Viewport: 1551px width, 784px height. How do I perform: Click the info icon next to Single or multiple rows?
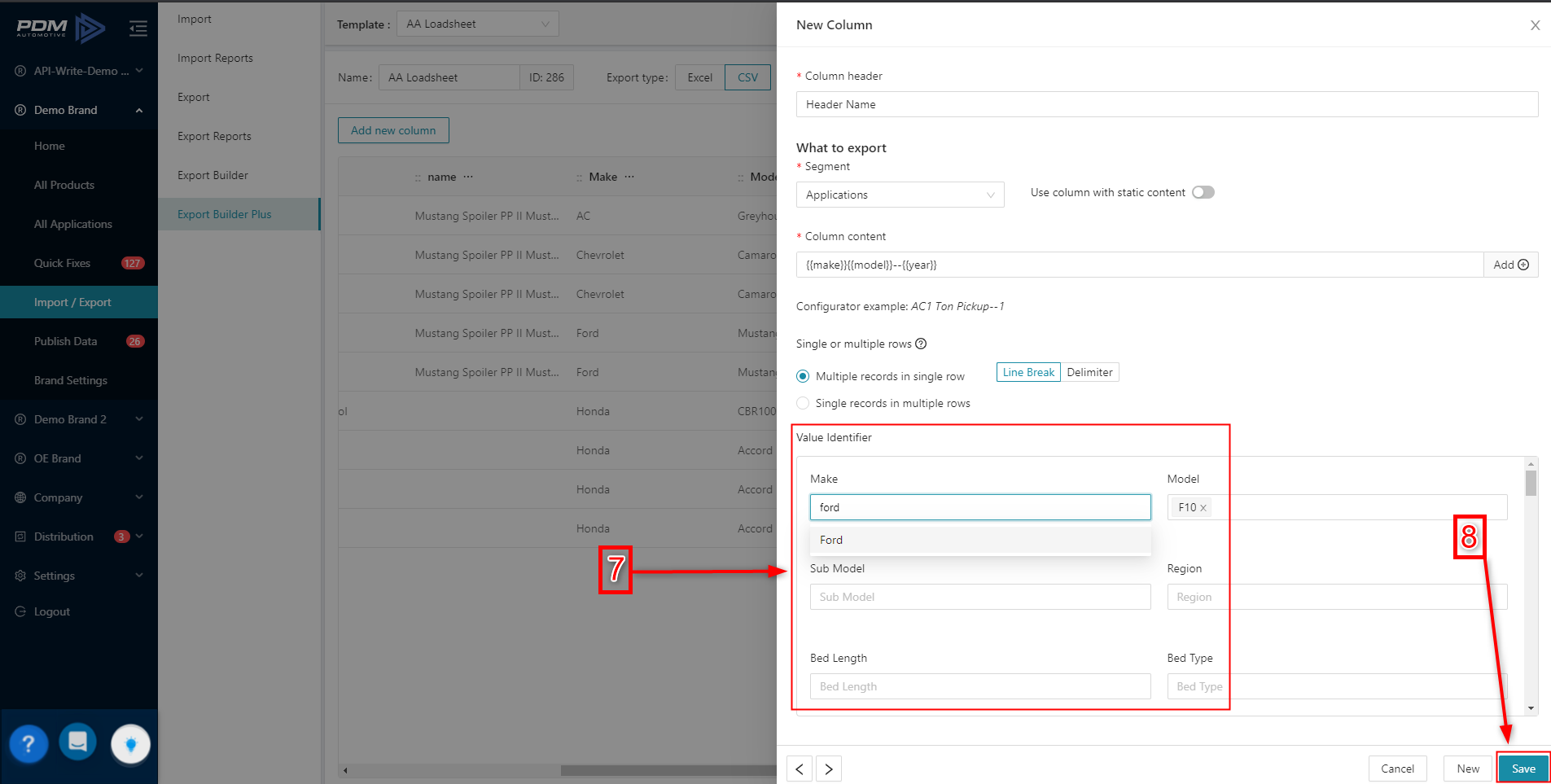[921, 344]
